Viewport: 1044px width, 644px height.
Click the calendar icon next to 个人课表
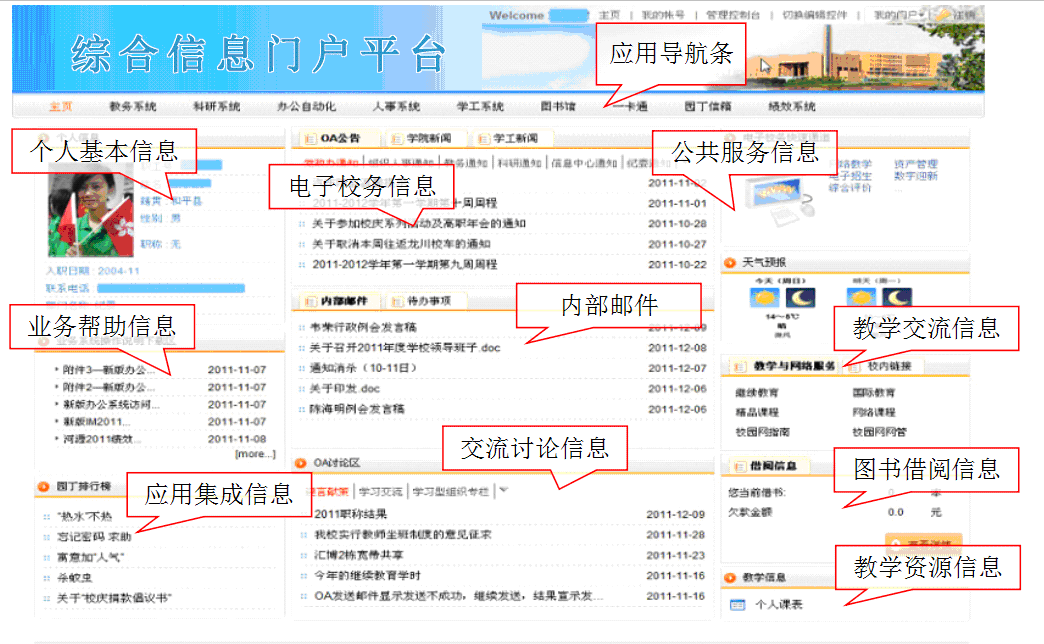pos(738,605)
